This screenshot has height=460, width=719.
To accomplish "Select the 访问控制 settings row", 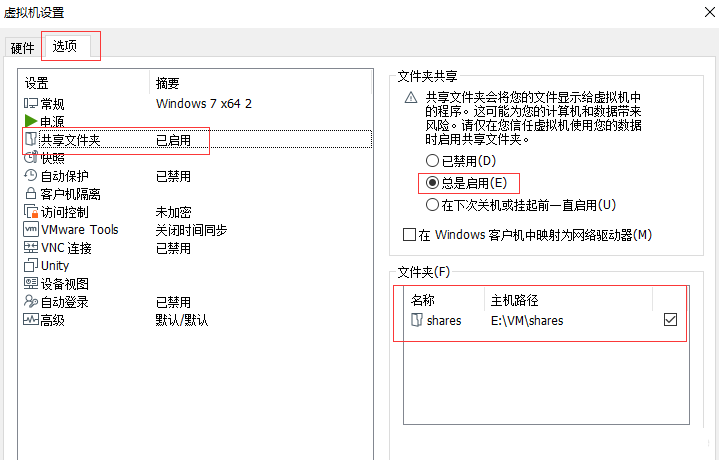I will point(196,211).
